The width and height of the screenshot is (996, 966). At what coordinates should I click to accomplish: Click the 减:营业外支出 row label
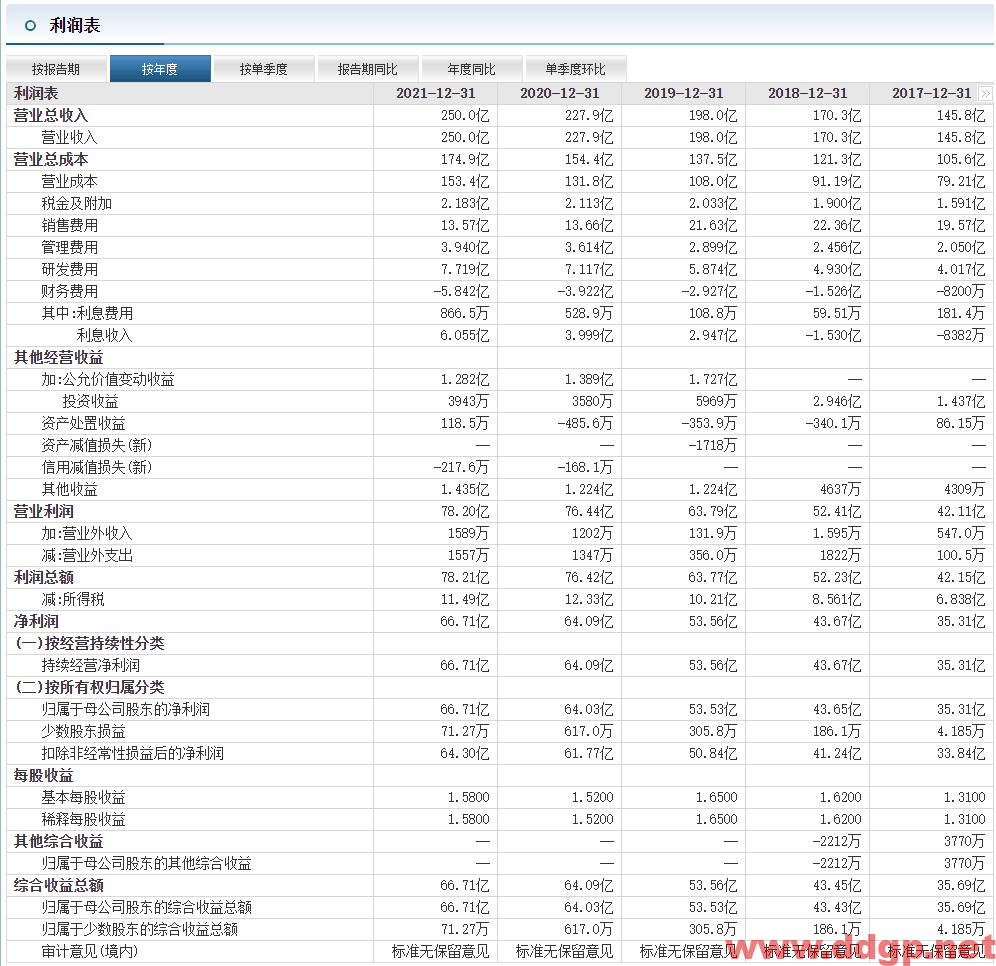(x=87, y=556)
